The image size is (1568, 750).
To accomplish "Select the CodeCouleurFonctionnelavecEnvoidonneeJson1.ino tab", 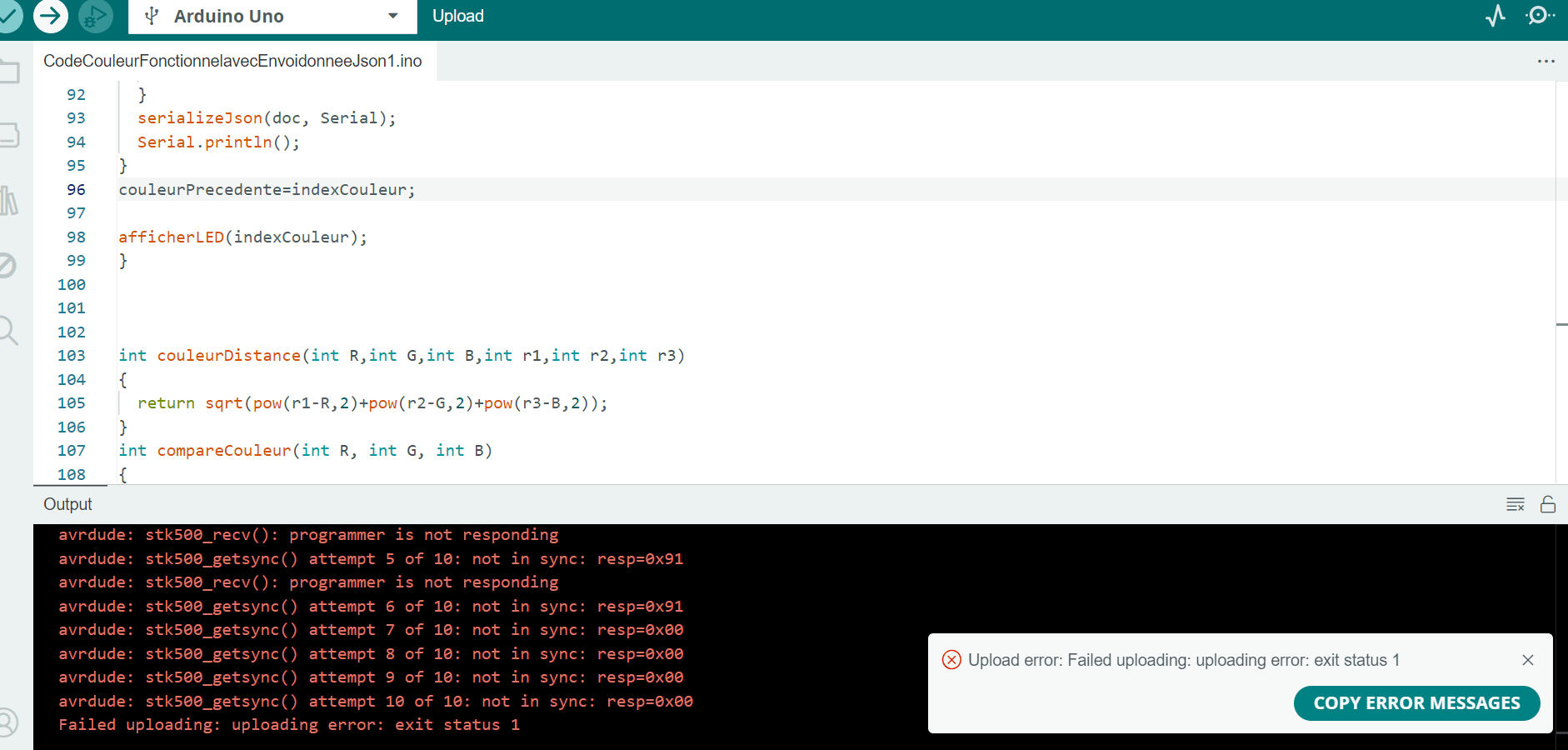I will (232, 61).
